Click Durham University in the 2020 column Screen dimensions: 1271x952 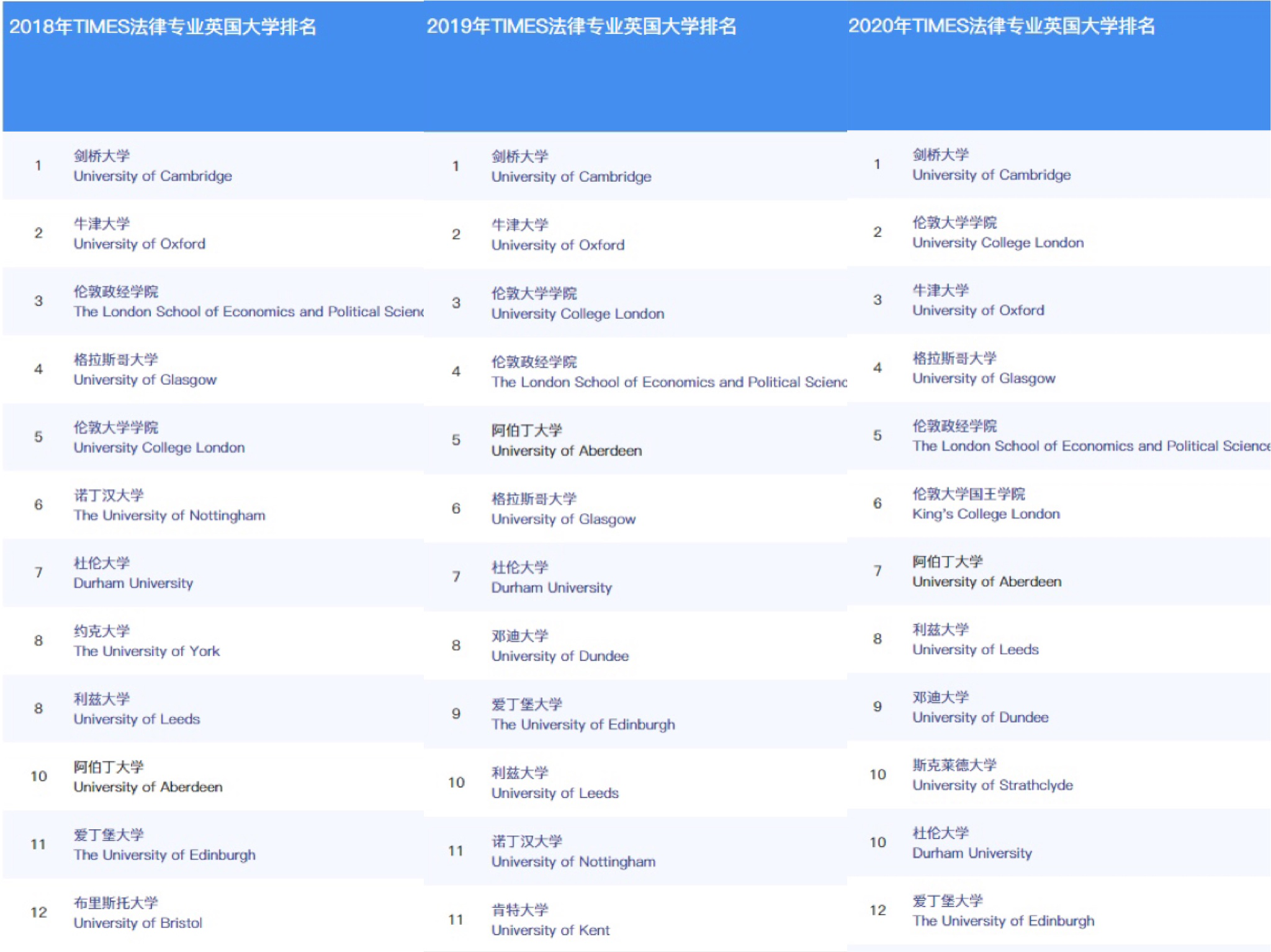click(971, 853)
